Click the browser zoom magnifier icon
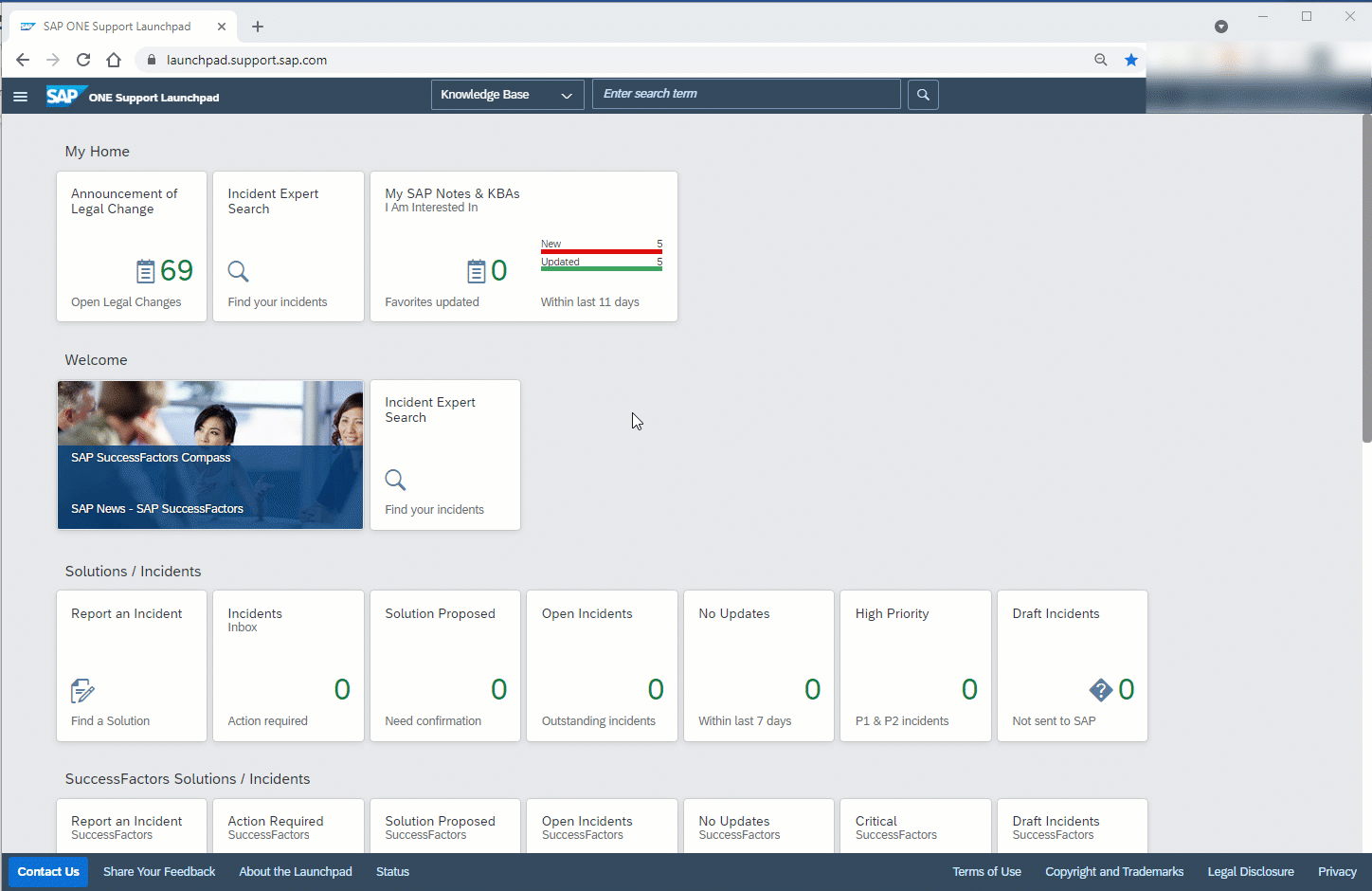Screen dimensions: 1372x891 [x=1100, y=60]
